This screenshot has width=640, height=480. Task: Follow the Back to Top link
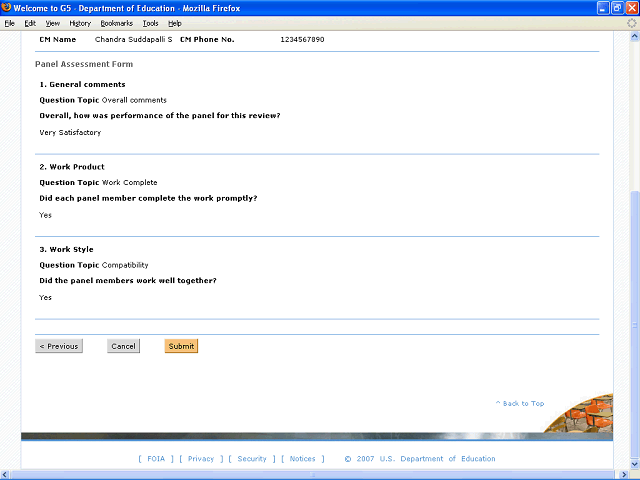tap(520, 403)
